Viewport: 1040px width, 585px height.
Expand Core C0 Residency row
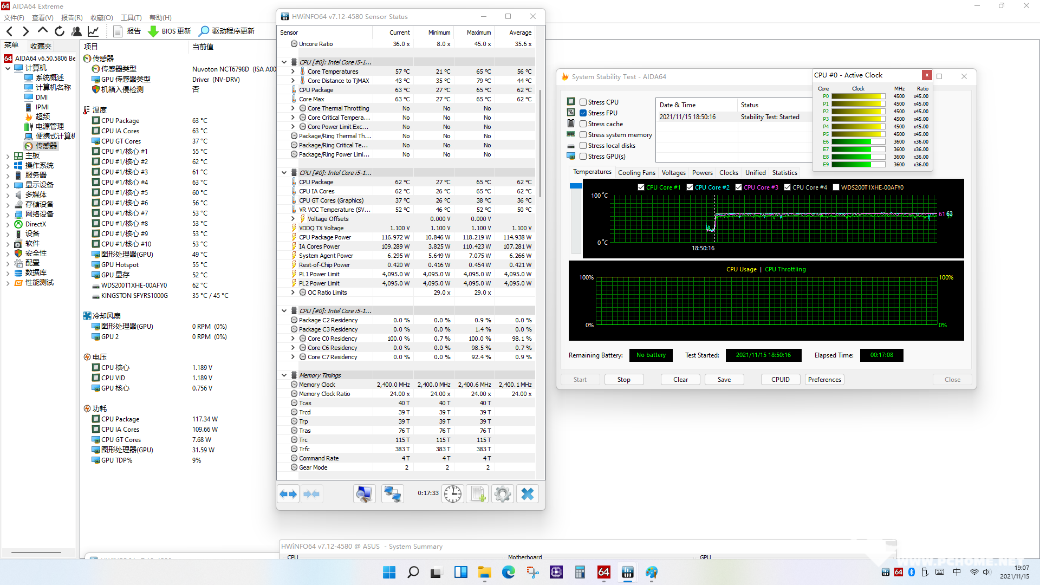293,339
